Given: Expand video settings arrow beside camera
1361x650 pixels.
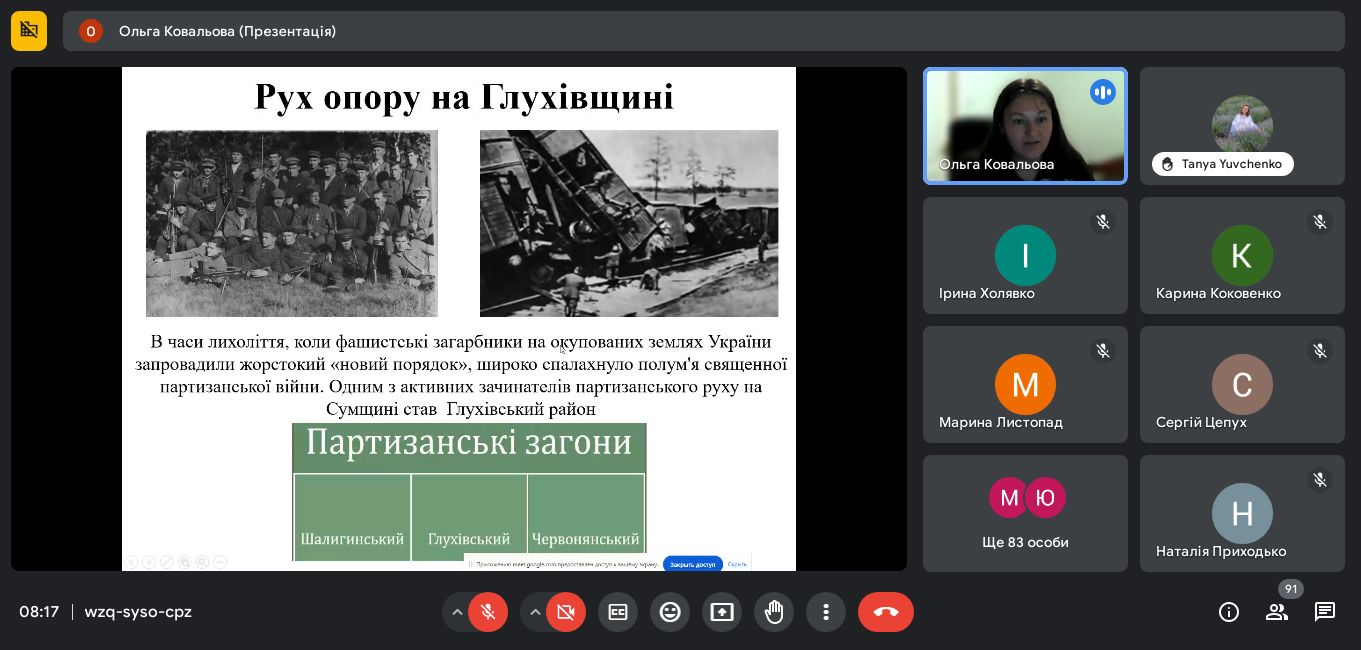Looking at the screenshot, I should click(535, 612).
